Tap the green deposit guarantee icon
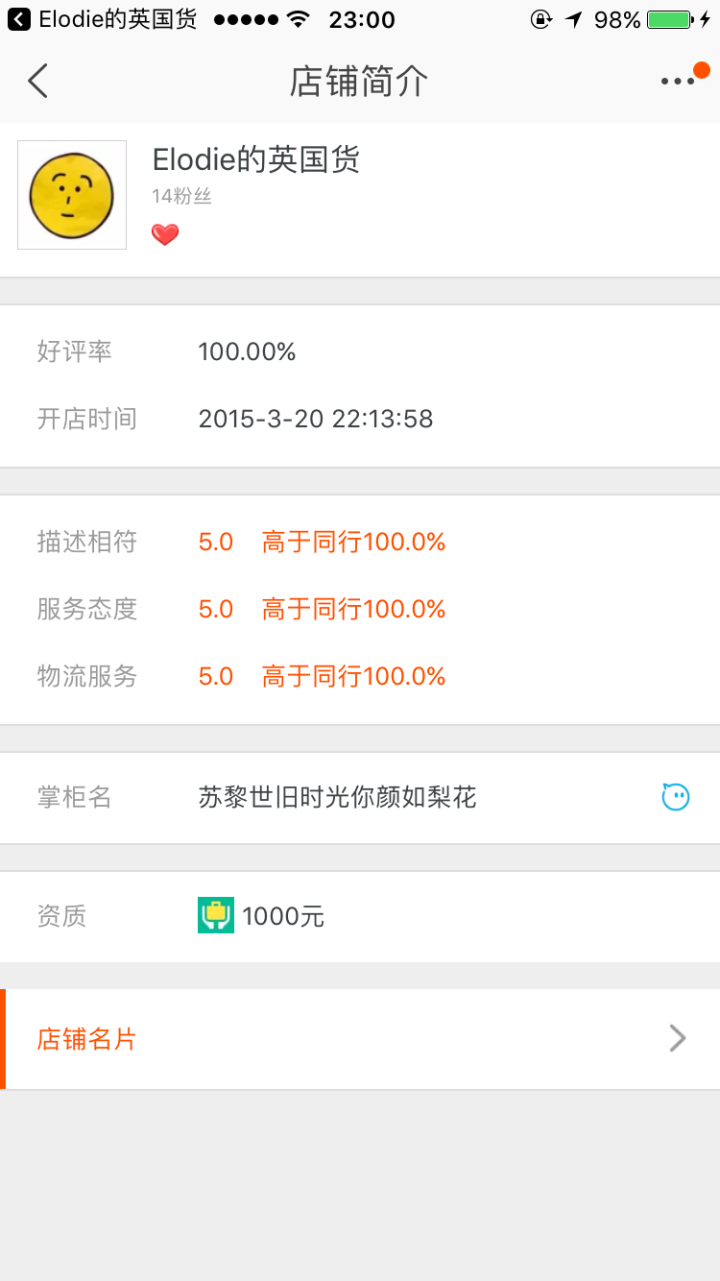Viewport: 720px width, 1281px height. (x=216, y=915)
